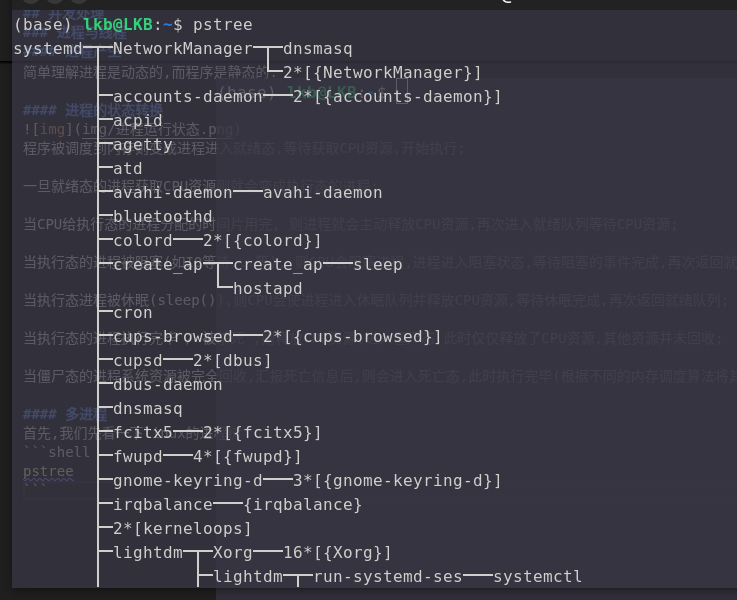Click the systemctl process at line end
The width and height of the screenshot is (737, 600).
click(x=537, y=577)
